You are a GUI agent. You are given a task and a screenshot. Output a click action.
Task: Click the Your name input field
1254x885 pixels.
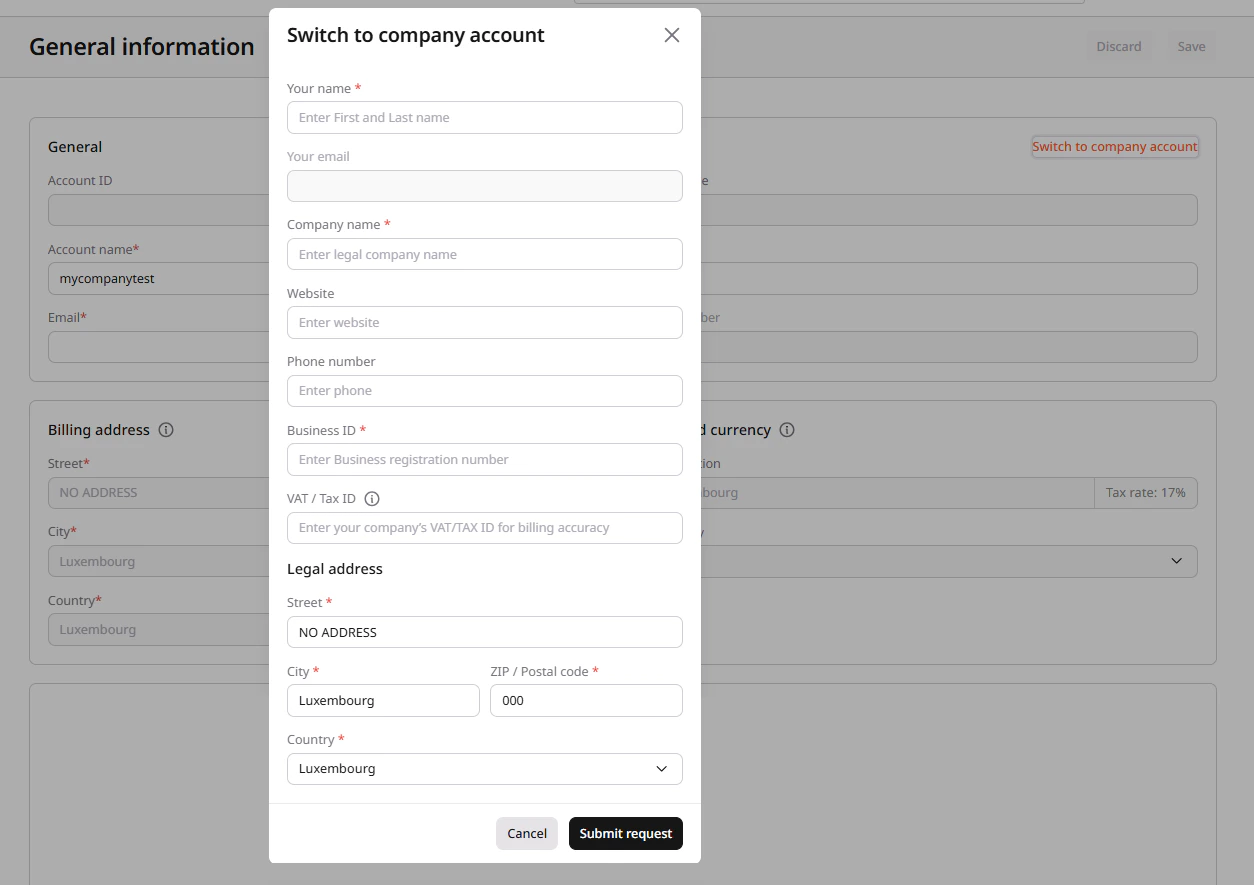(x=484, y=117)
